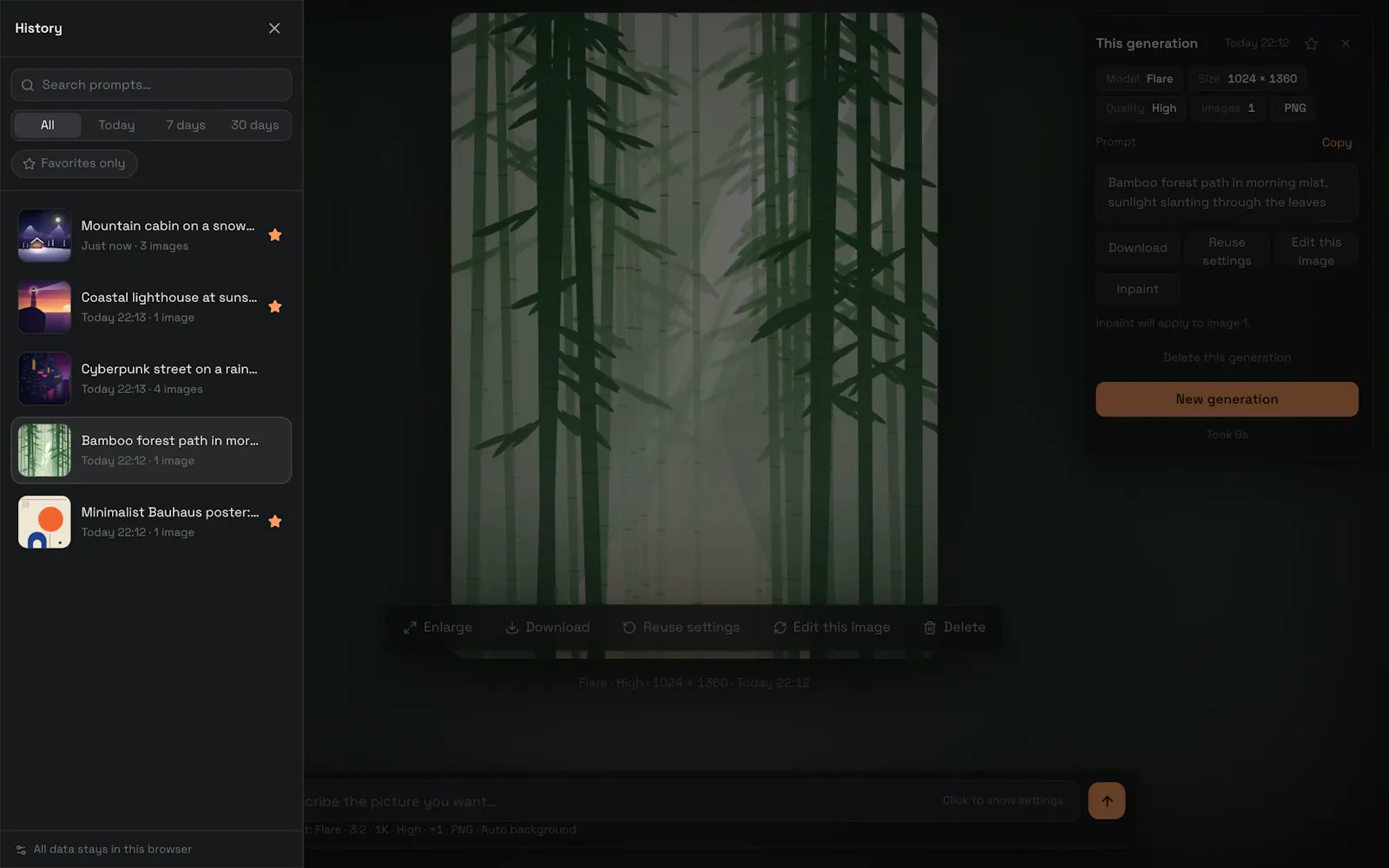Toggle the Favorites only filter

pos(74,163)
